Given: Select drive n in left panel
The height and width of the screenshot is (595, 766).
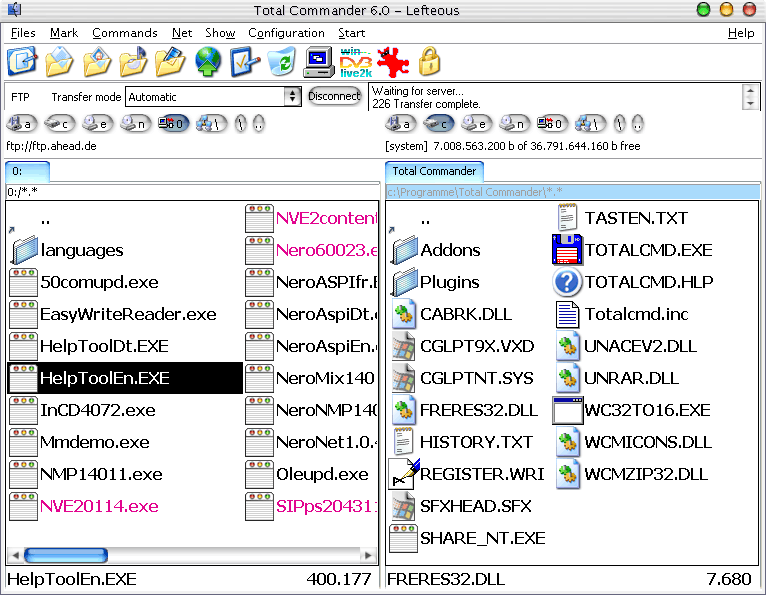Looking at the screenshot, I should pyautogui.click(x=135, y=124).
